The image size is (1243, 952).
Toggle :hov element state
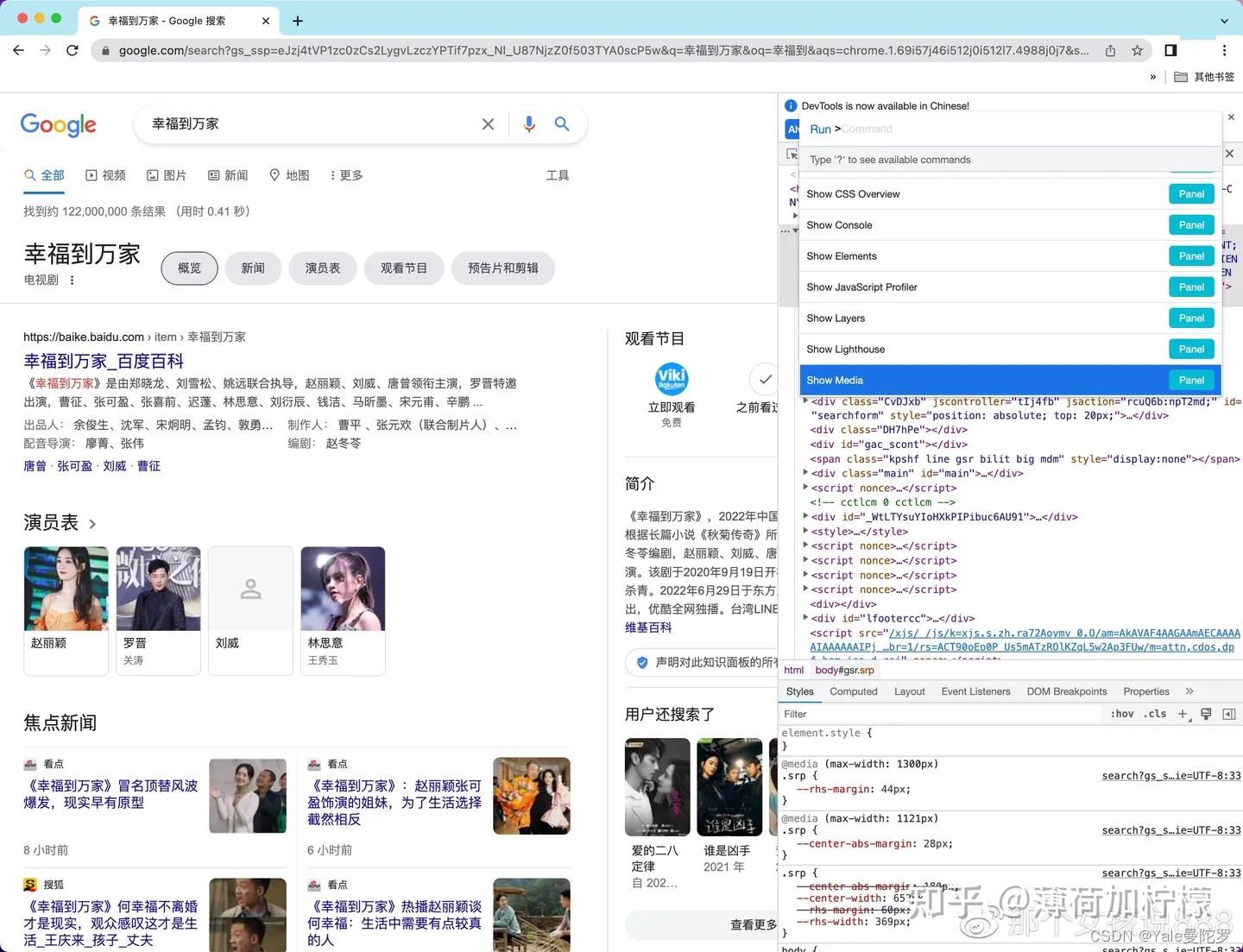tap(1122, 714)
